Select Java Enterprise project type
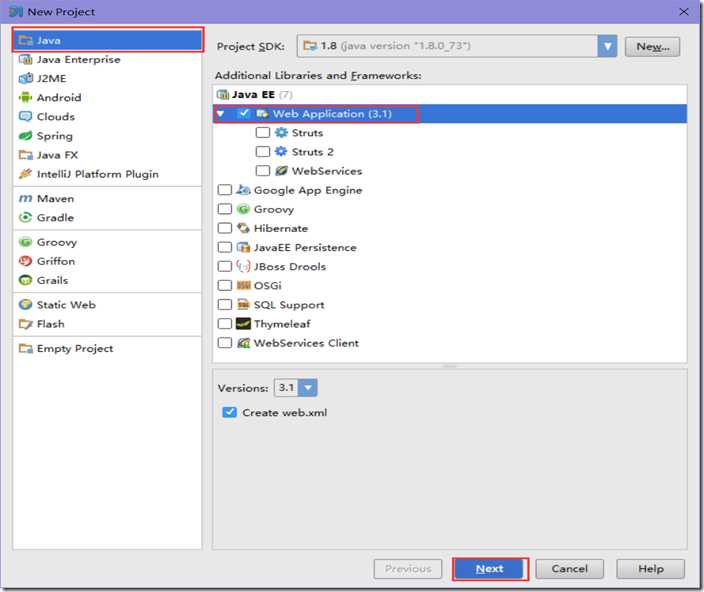 107,59
